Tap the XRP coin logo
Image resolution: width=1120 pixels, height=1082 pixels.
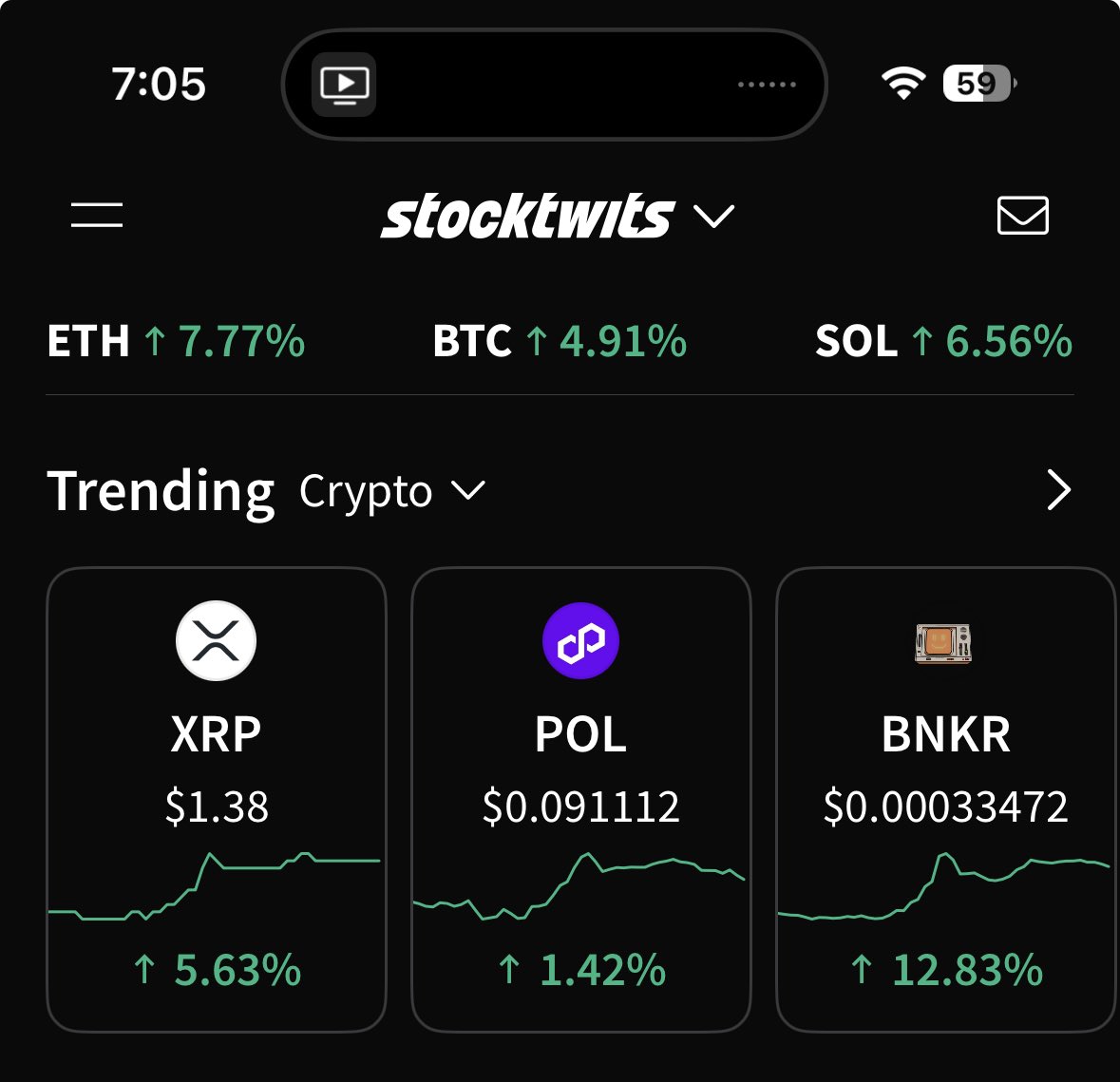tap(217, 641)
